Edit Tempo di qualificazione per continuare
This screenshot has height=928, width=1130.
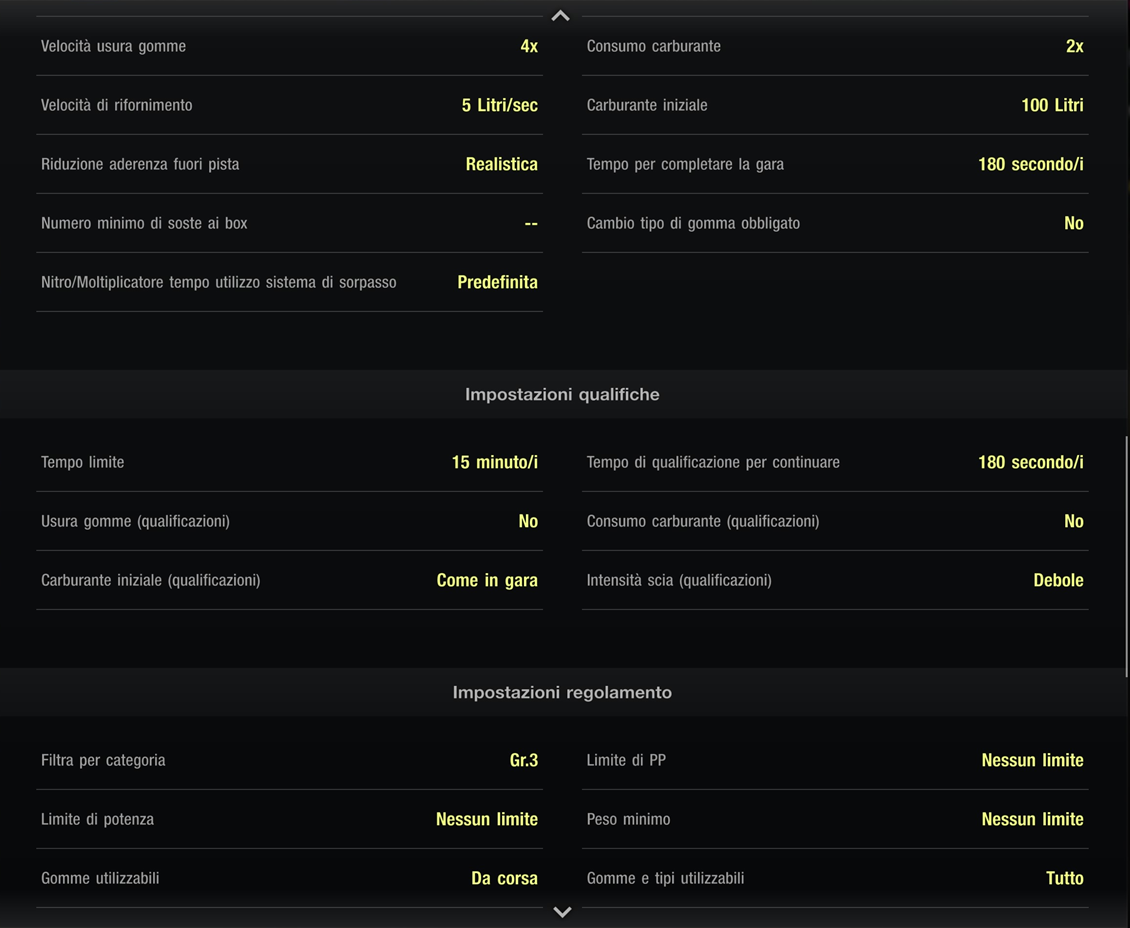835,462
